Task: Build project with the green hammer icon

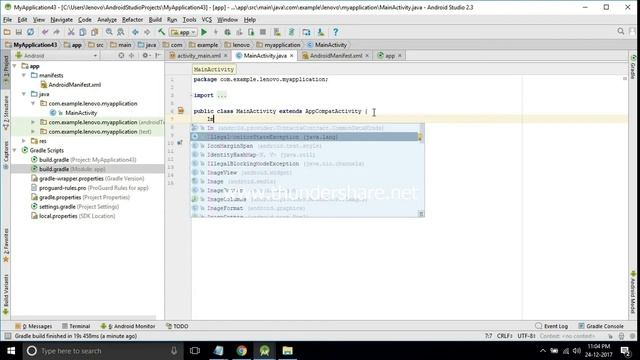Action: [x=162, y=32]
